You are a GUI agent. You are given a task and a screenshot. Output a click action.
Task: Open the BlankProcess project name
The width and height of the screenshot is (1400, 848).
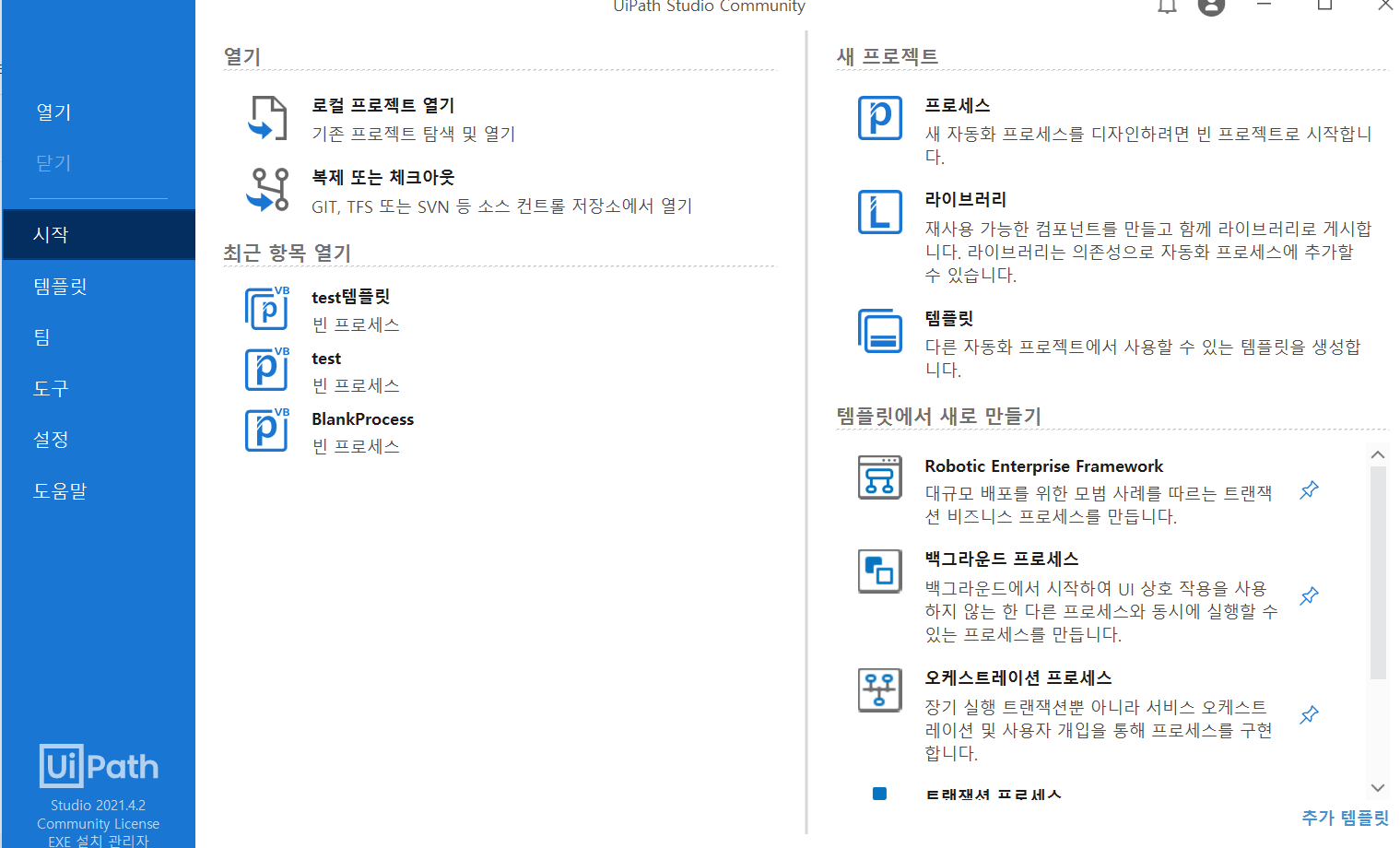tap(363, 419)
